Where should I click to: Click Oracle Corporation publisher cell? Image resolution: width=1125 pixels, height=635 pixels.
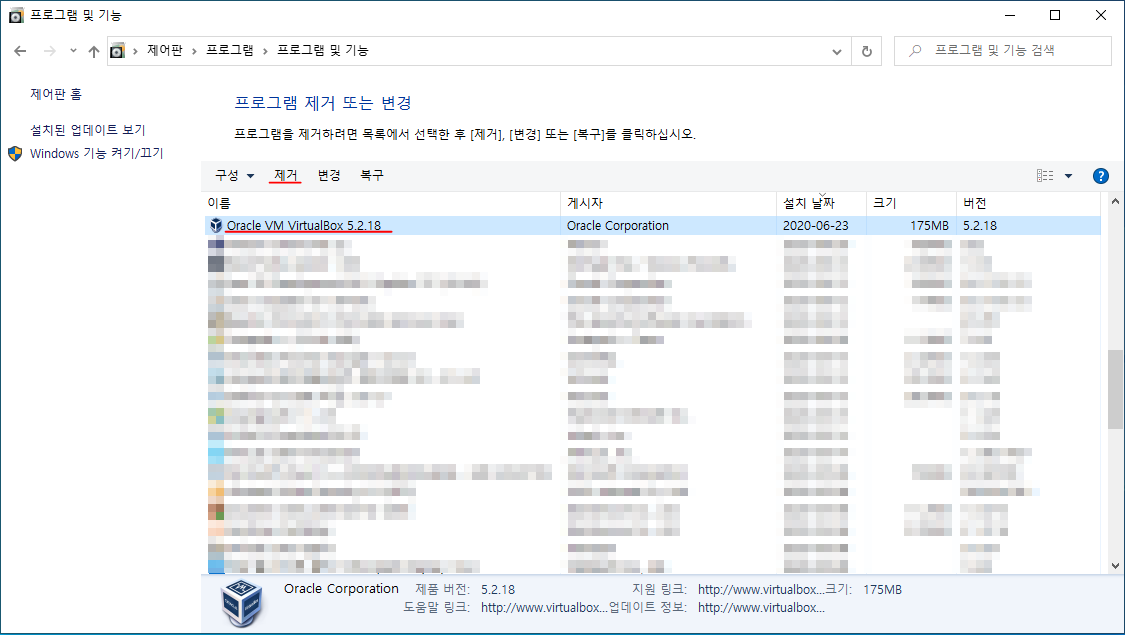[618, 225]
